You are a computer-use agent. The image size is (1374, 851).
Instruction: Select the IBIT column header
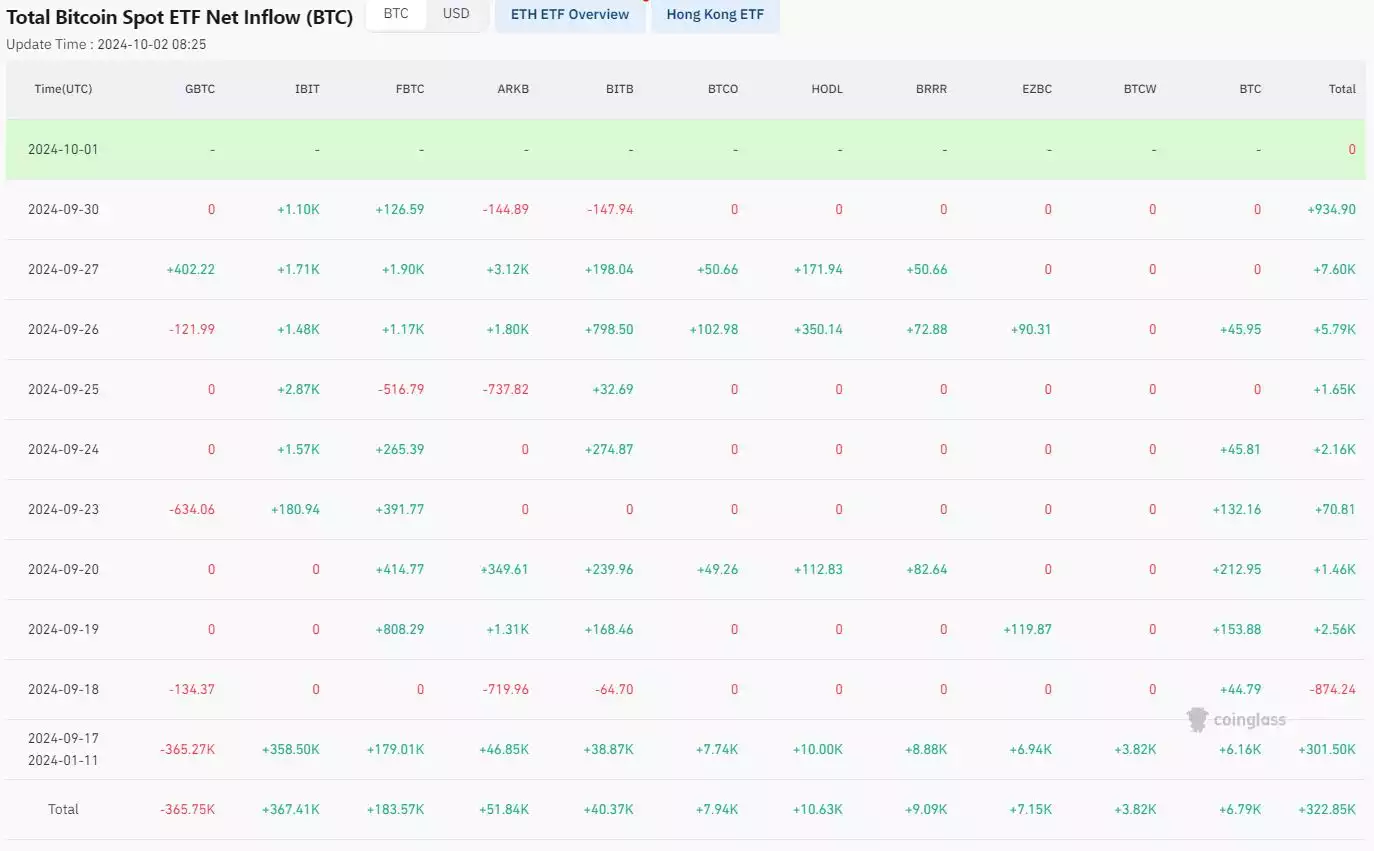coord(307,89)
